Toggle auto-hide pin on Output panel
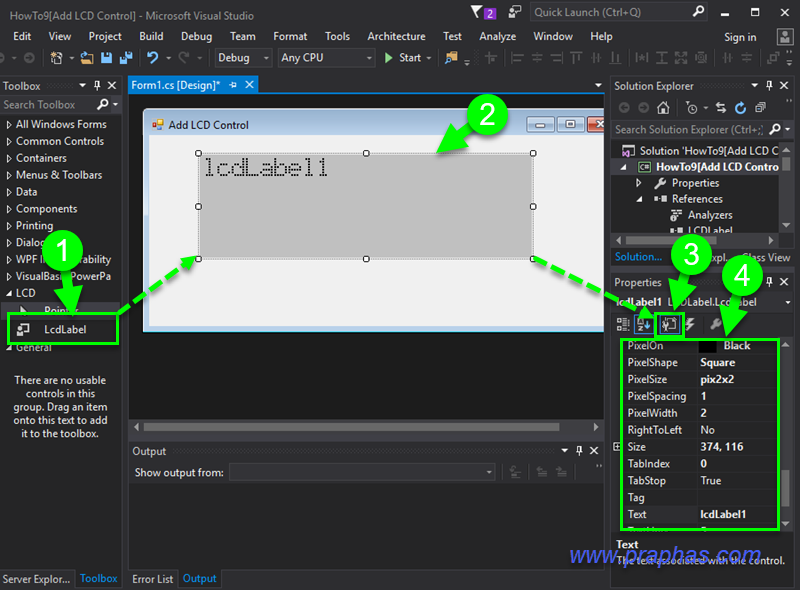 pyautogui.click(x=579, y=451)
